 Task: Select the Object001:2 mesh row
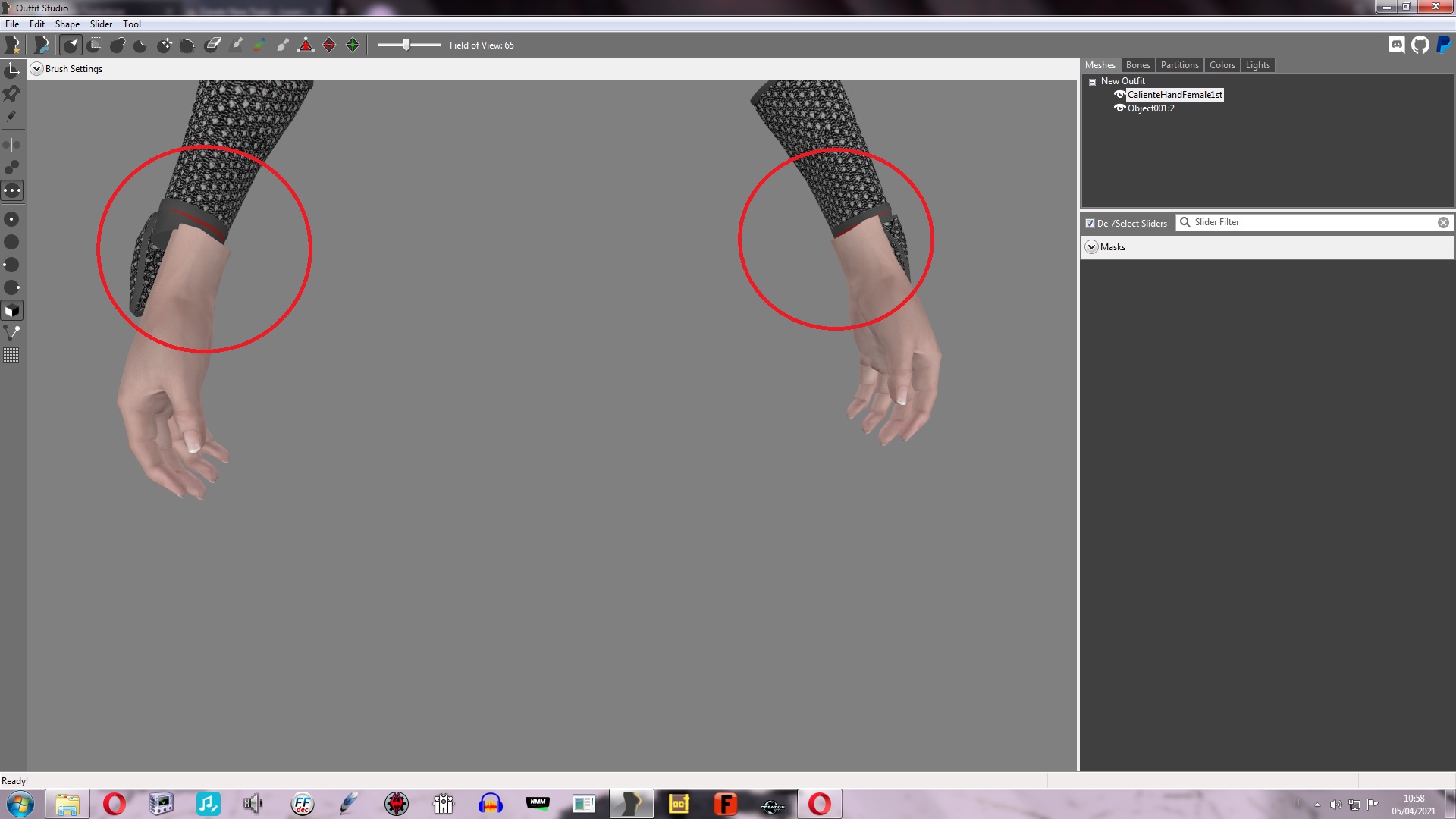point(1151,108)
